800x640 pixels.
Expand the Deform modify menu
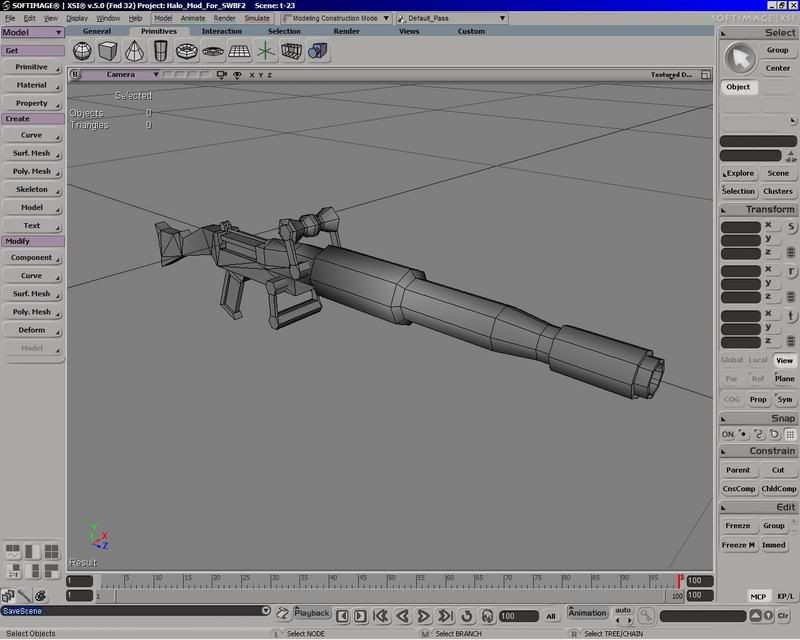pyautogui.click(x=32, y=330)
